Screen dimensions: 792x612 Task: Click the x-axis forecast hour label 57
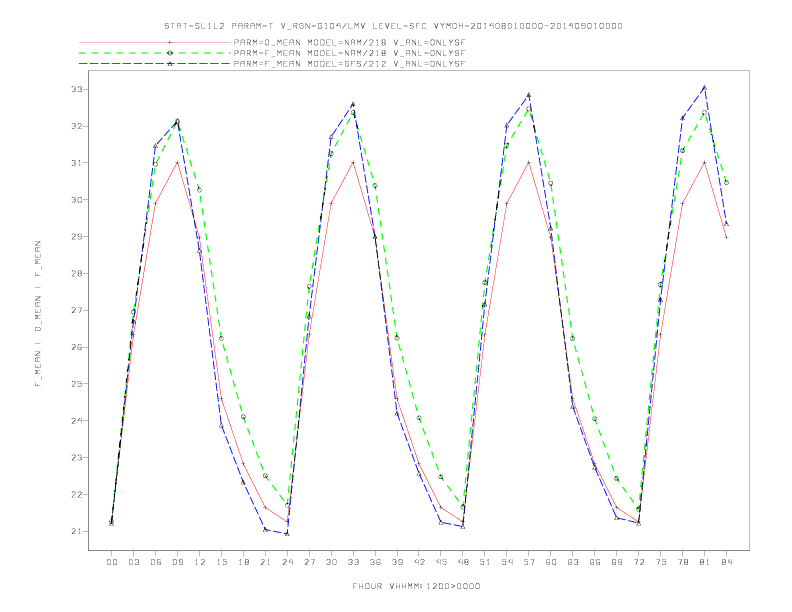(529, 562)
